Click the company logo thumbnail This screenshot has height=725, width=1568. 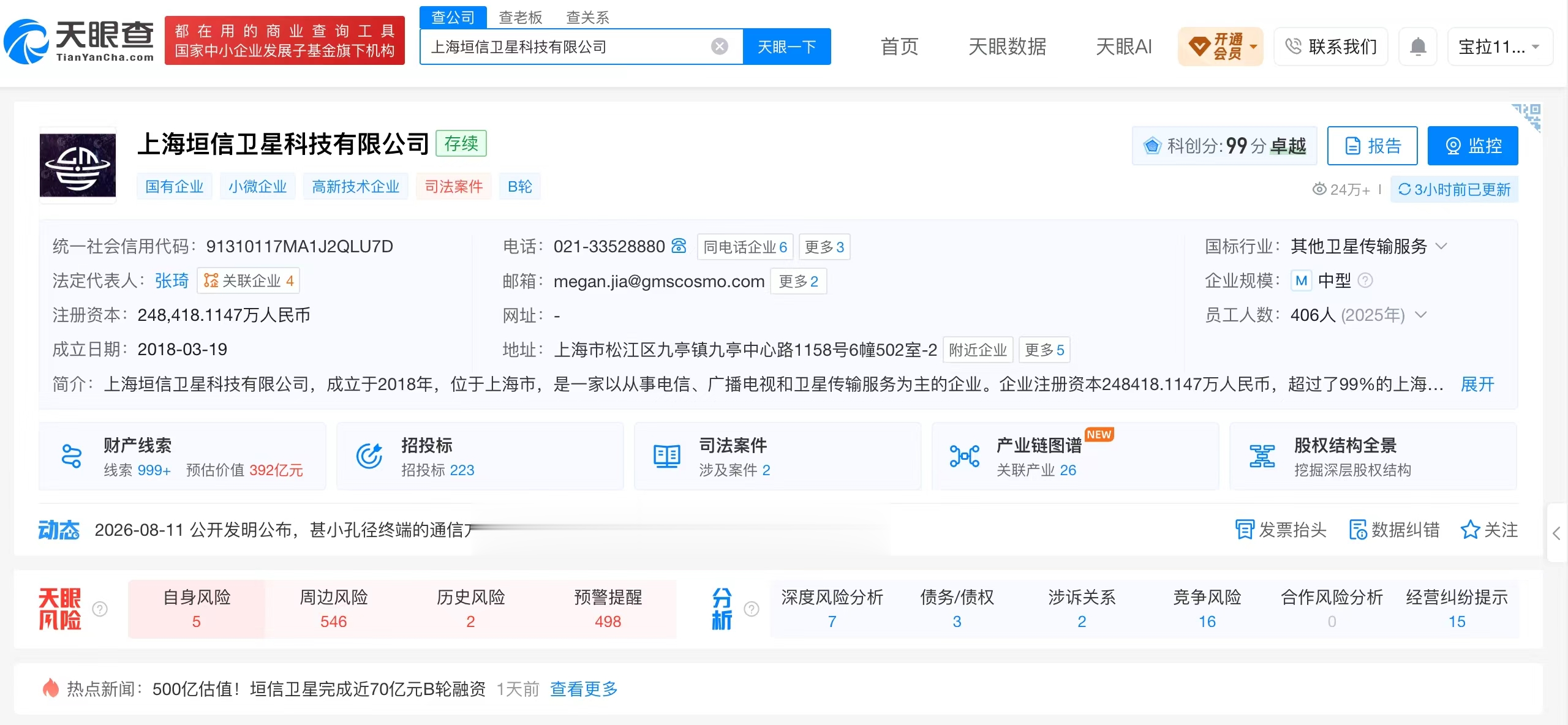78,165
